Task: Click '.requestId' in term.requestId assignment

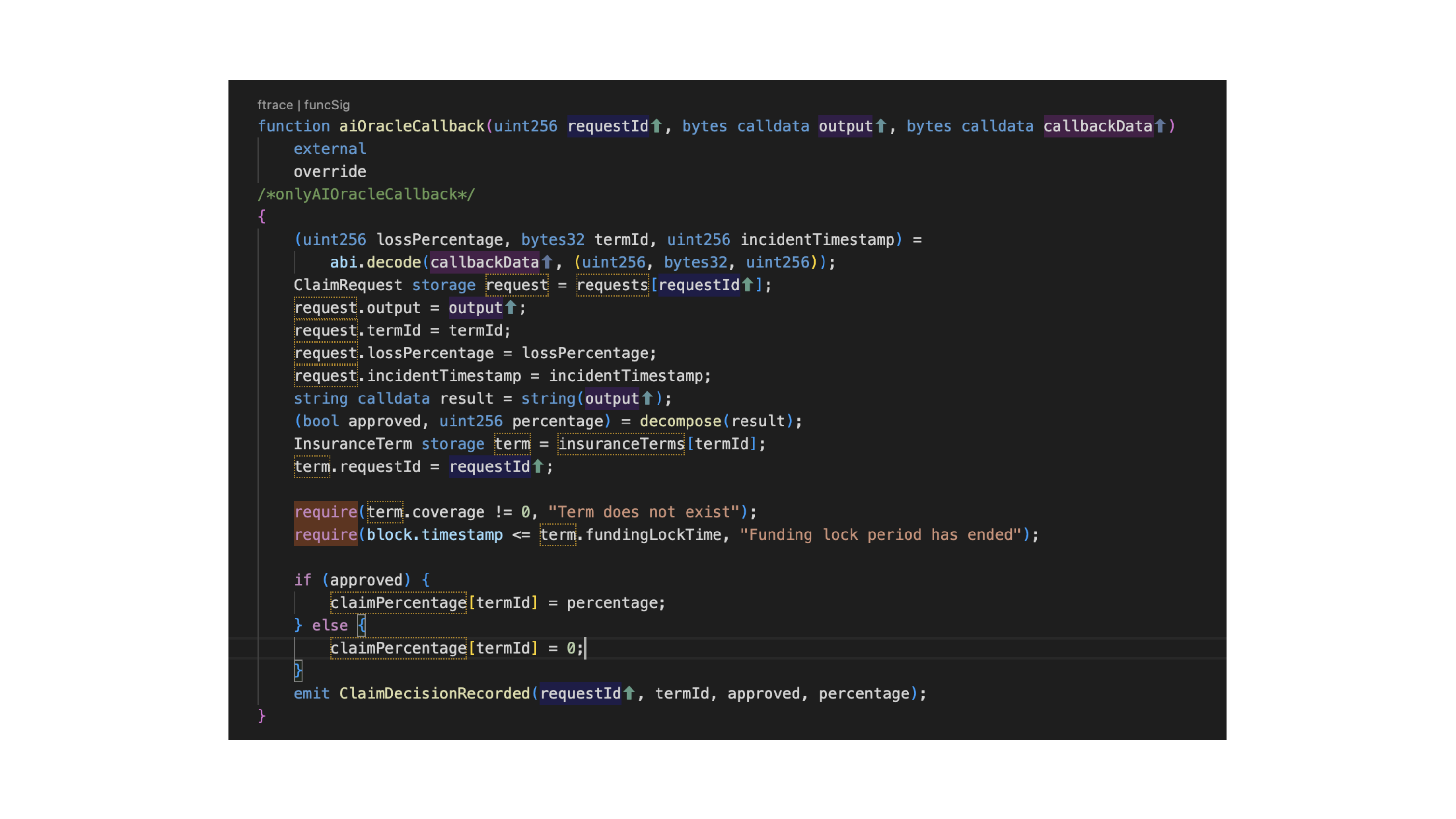Action: 376,466
